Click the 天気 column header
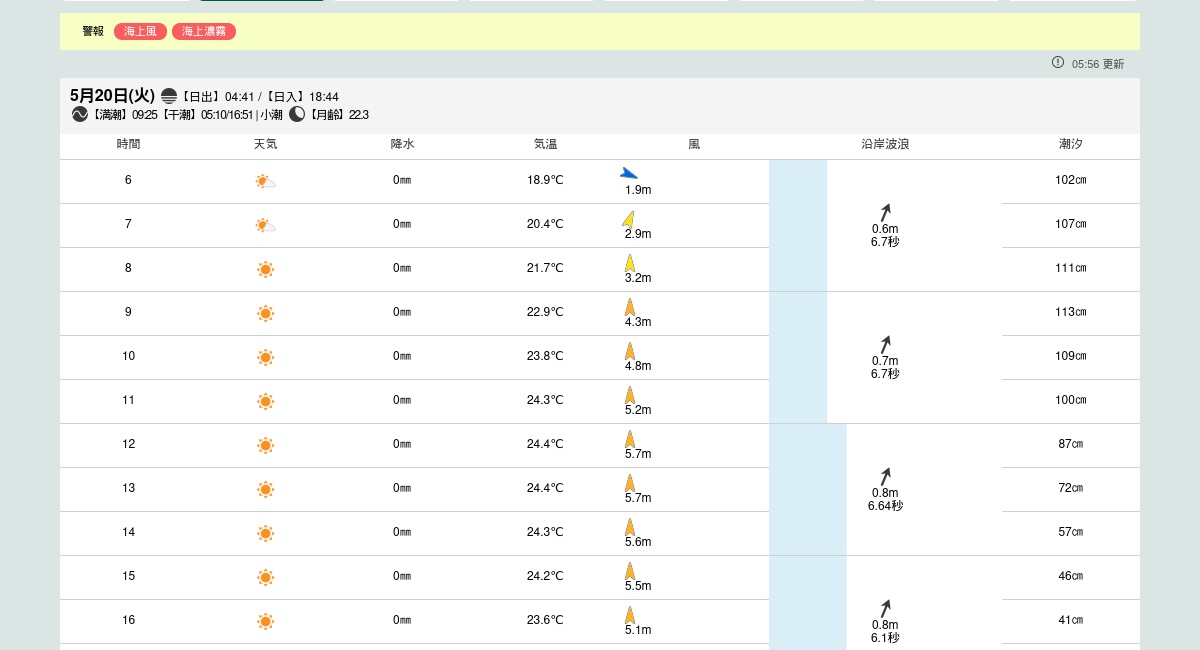 click(x=265, y=145)
